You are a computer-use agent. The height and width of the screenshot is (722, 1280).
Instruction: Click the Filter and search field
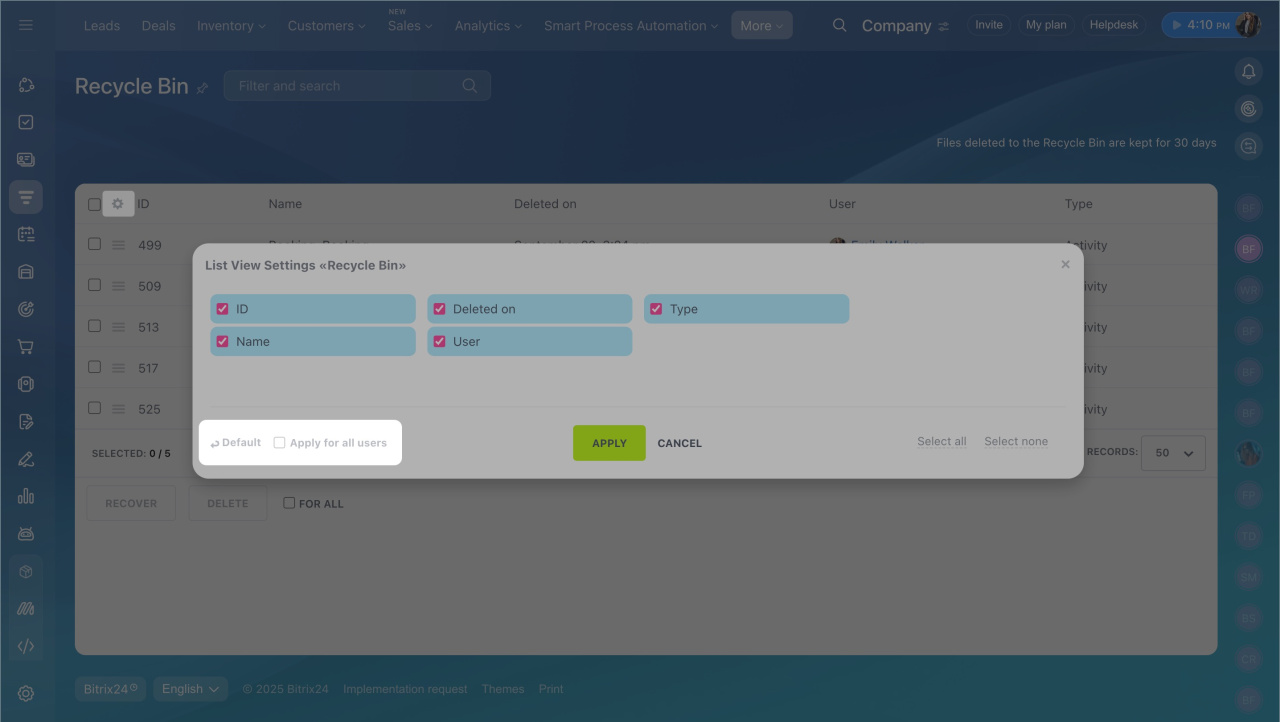(x=345, y=86)
